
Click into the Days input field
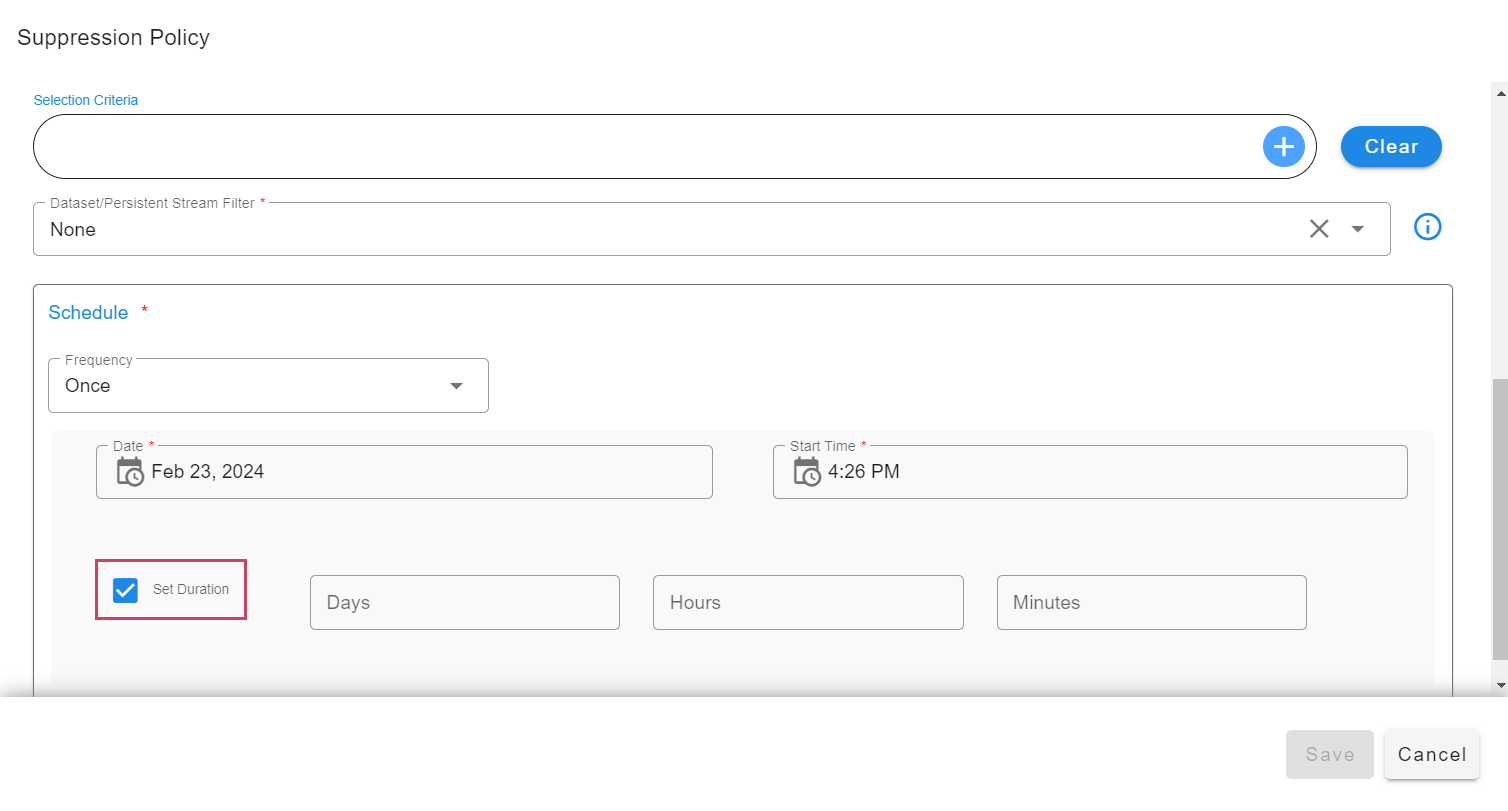pyautogui.click(x=464, y=603)
